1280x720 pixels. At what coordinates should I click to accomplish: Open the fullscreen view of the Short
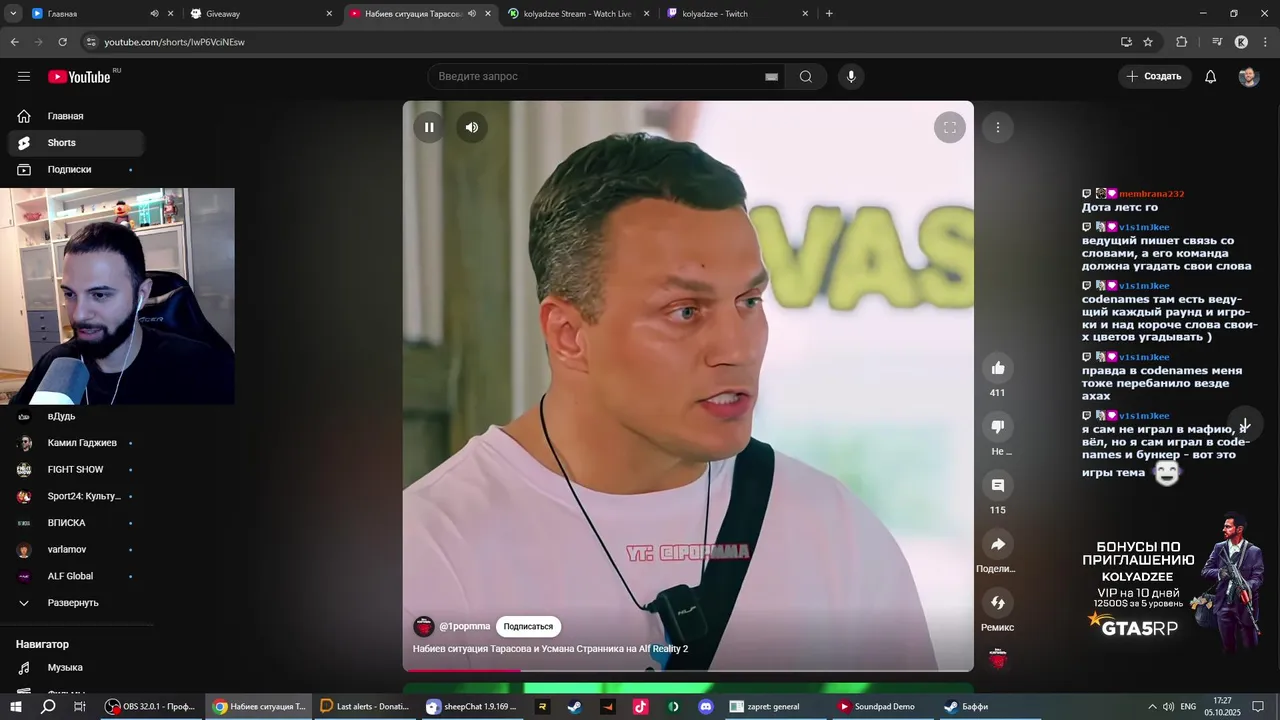coord(950,127)
